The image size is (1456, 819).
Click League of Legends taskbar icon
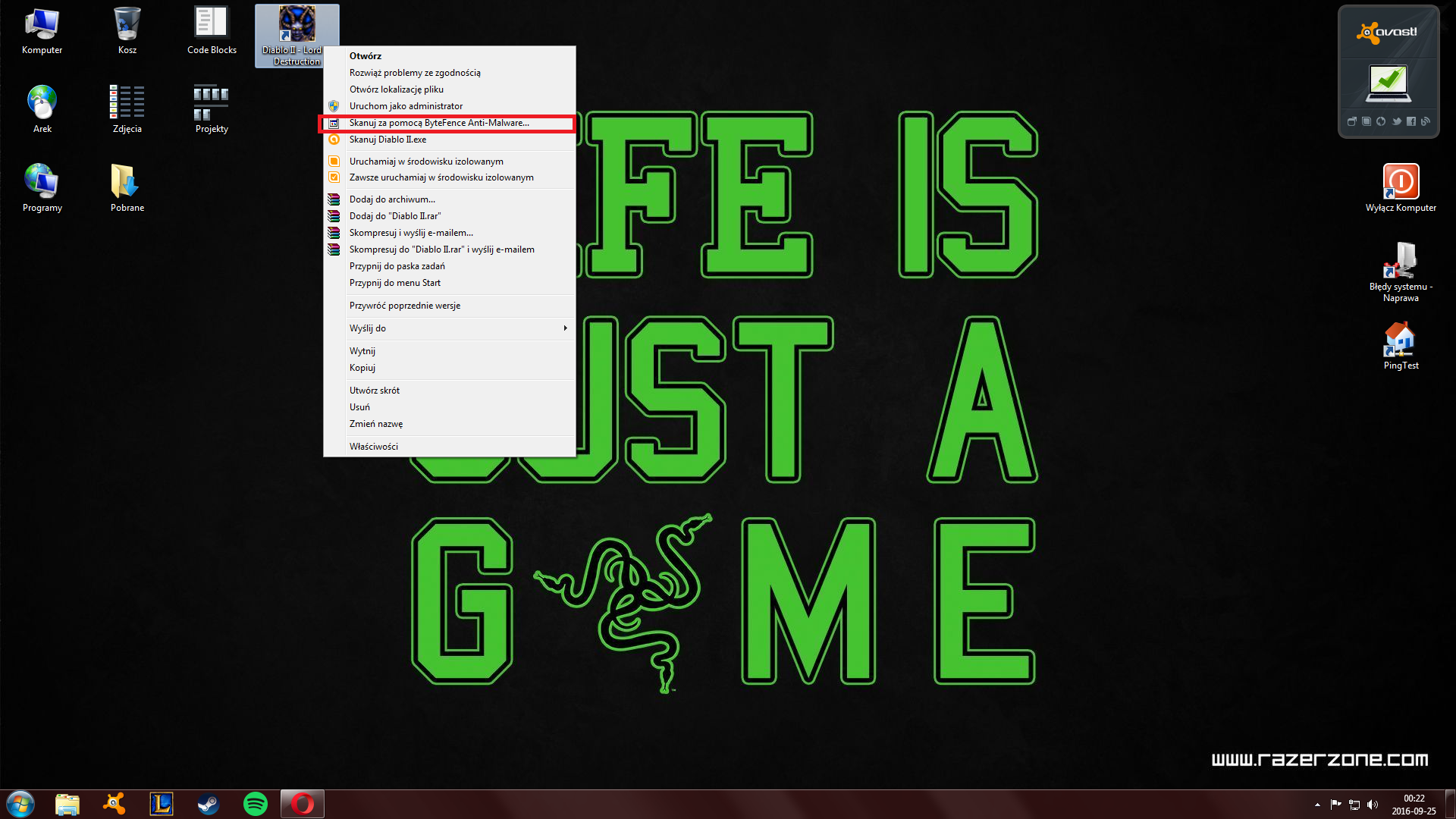coord(162,803)
